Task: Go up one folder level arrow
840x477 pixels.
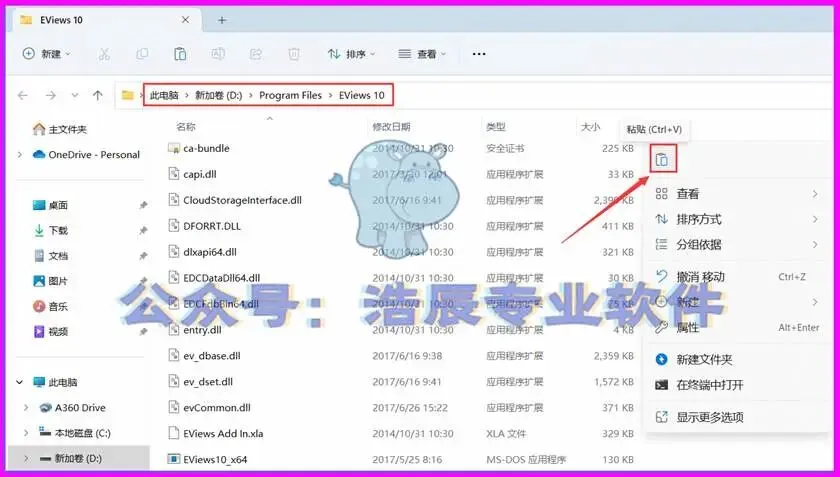Action: tap(98, 95)
